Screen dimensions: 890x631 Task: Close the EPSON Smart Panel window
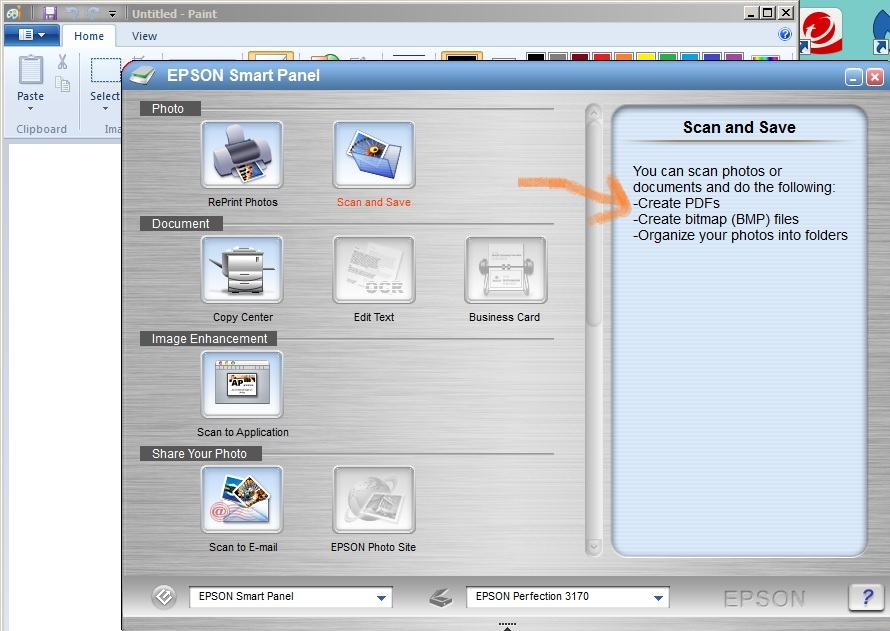(875, 77)
